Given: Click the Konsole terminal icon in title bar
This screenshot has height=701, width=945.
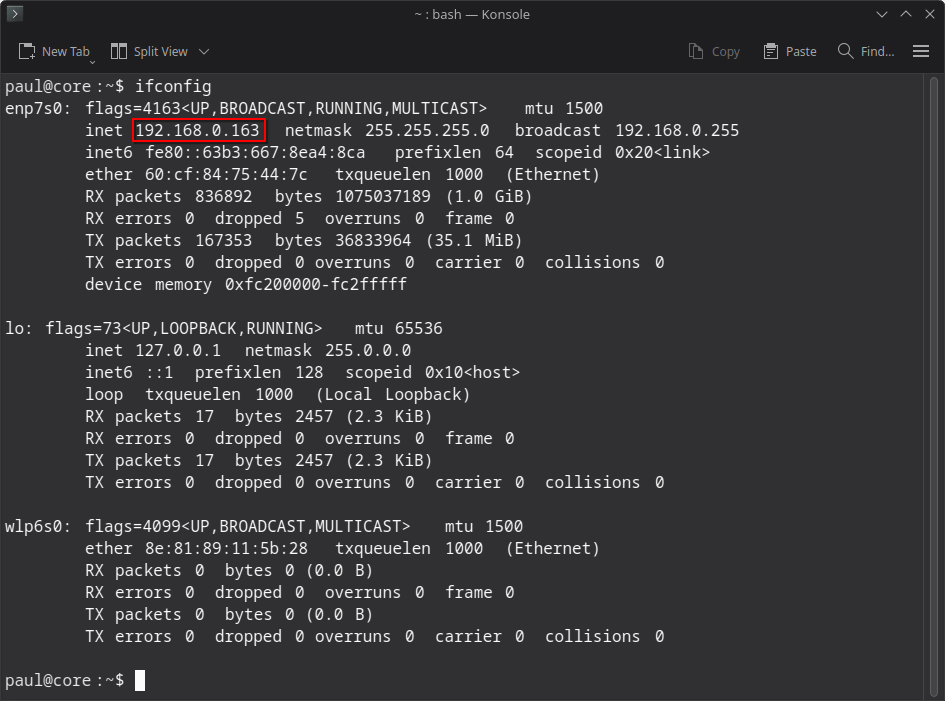Looking at the screenshot, I should [x=14, y=13].
